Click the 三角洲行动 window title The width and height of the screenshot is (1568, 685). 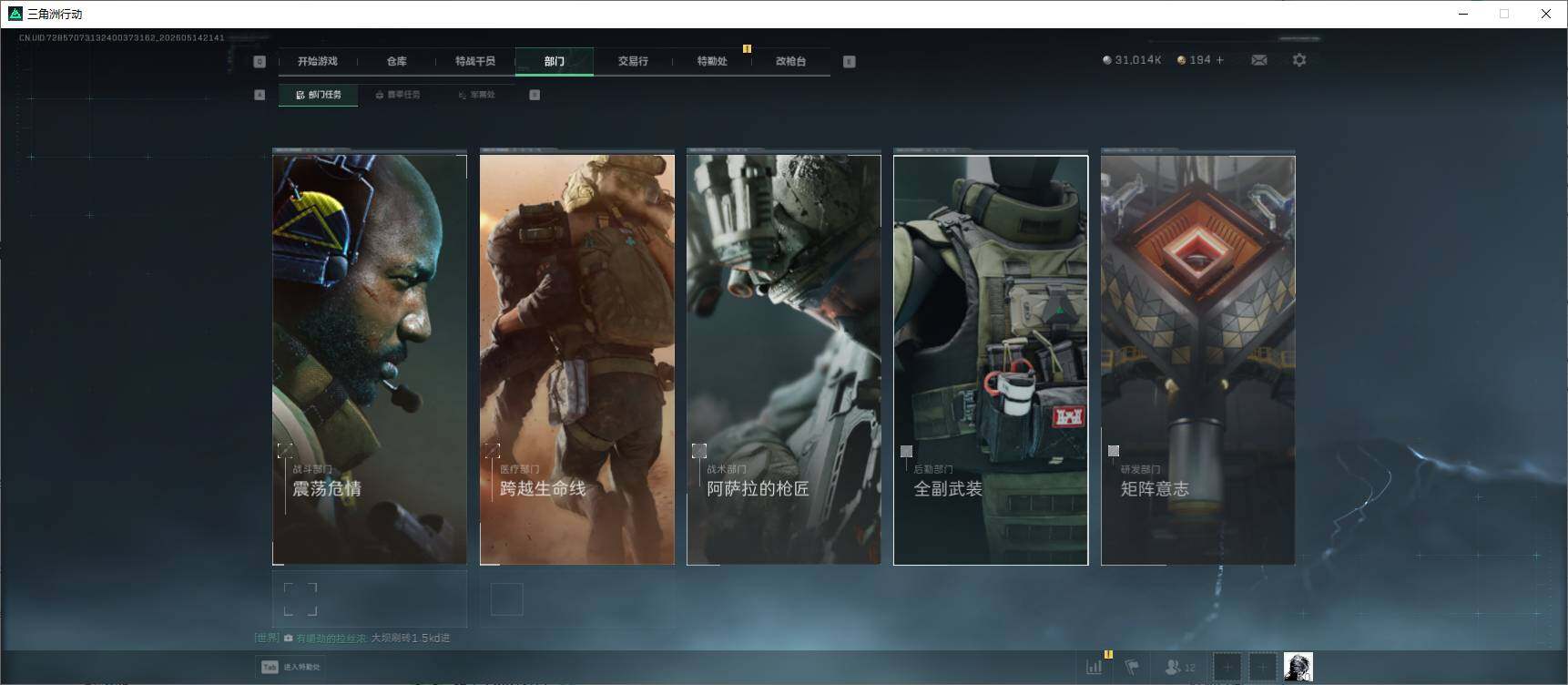[55, 14]
